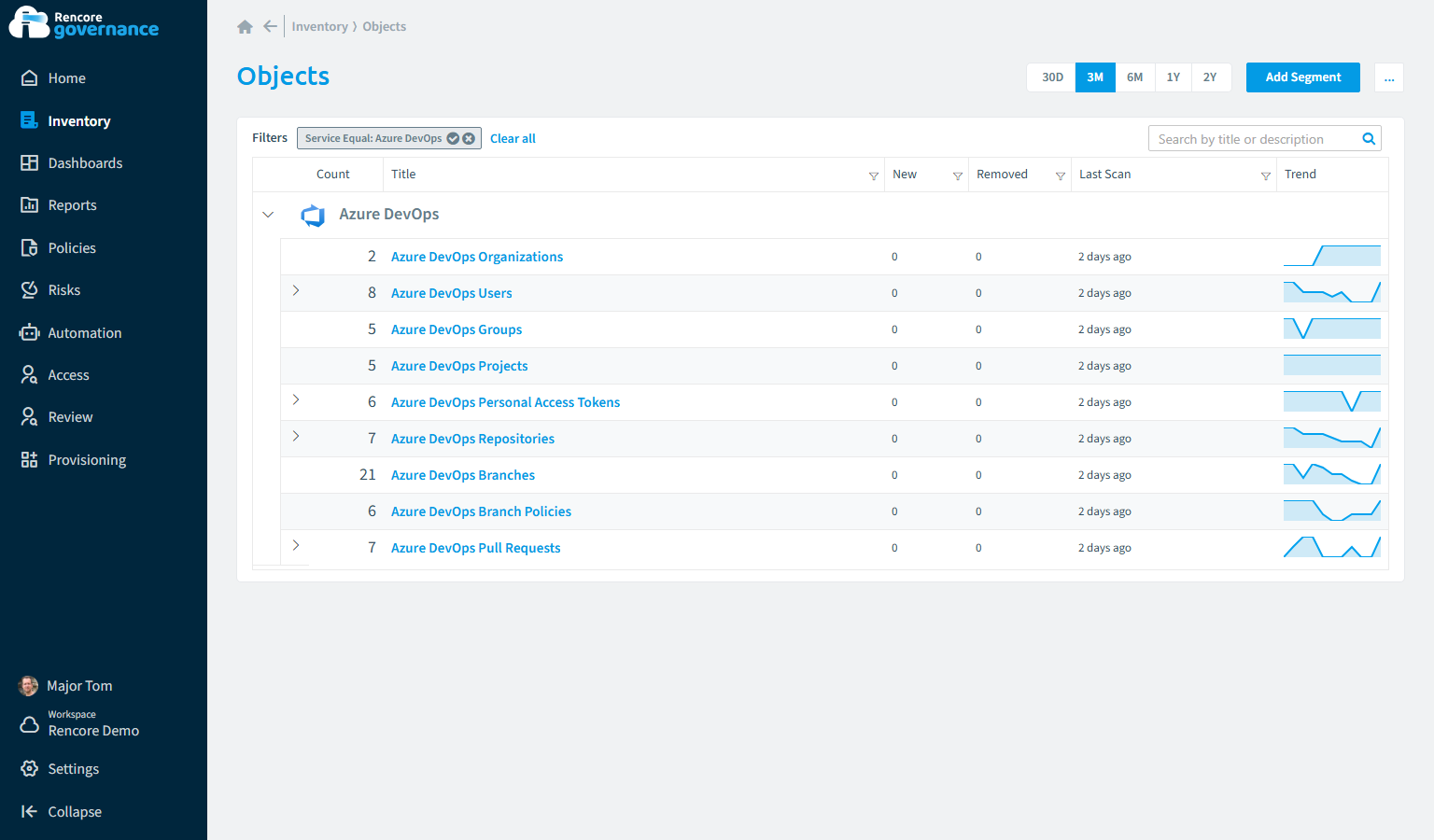Click the search magnifier icon

(1369, 139)
